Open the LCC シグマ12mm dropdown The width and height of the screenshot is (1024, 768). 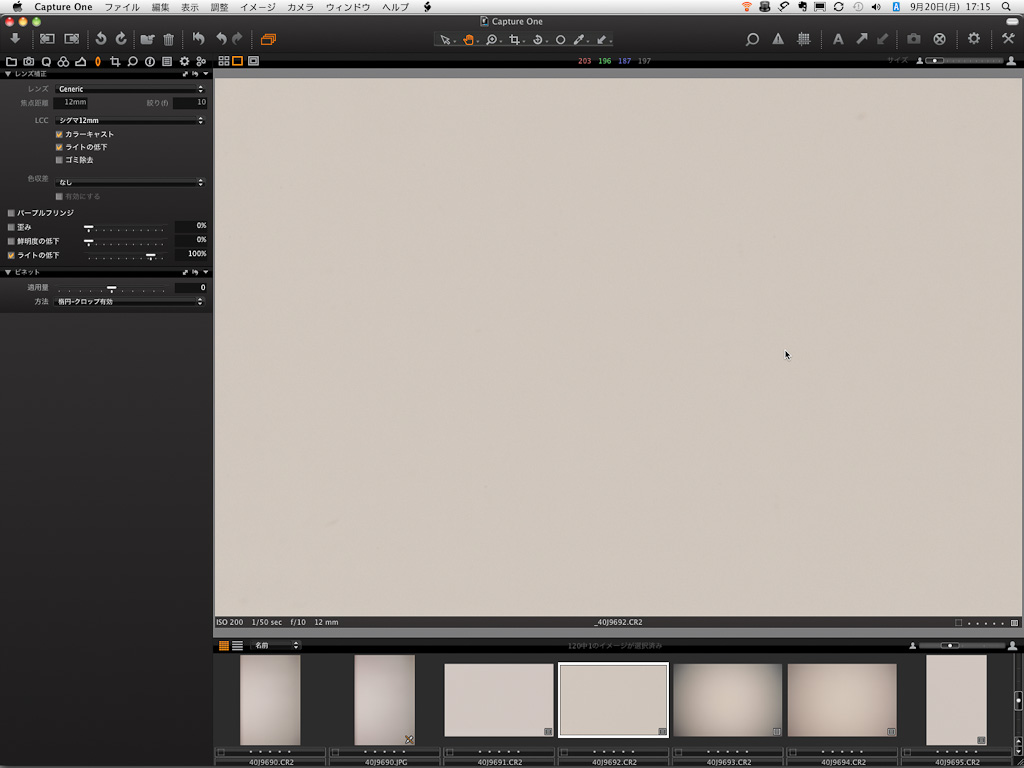130,120
